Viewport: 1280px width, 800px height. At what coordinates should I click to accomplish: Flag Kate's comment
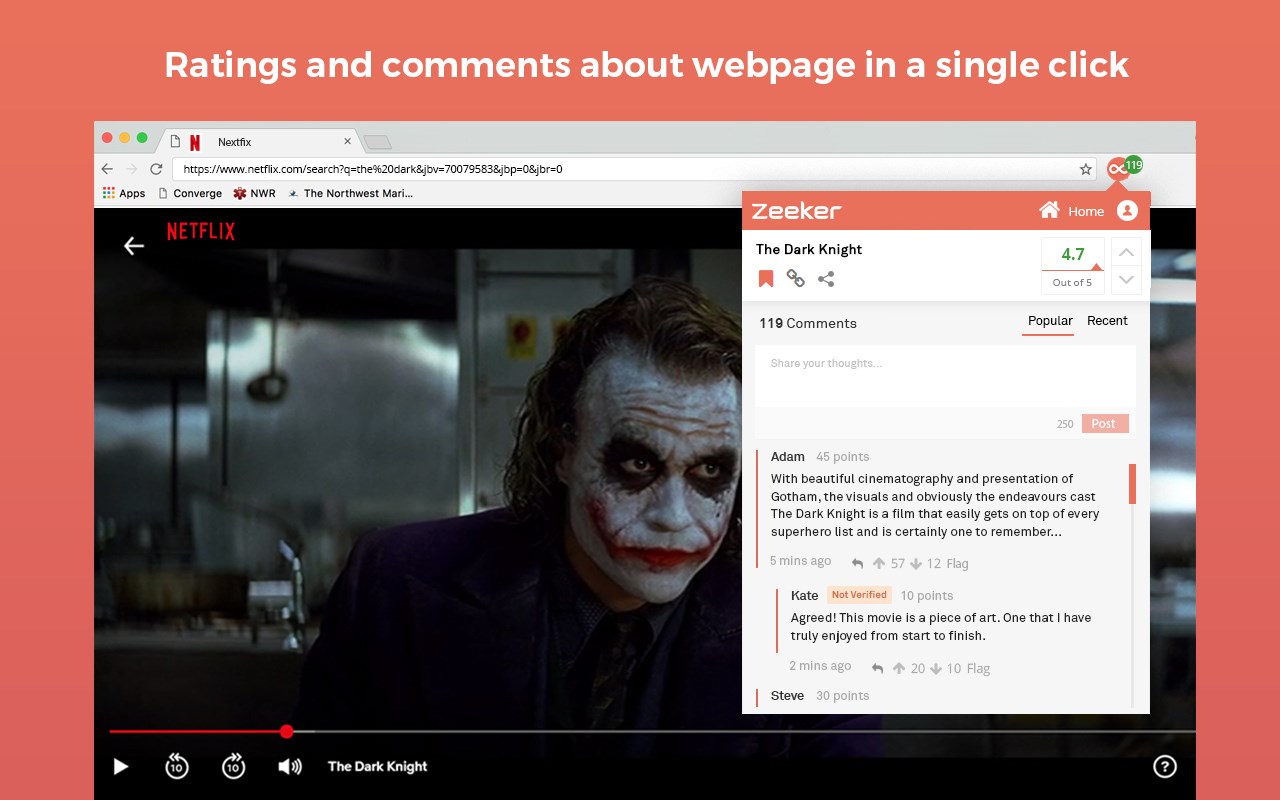pyautogui.click(x=978, y=668)
